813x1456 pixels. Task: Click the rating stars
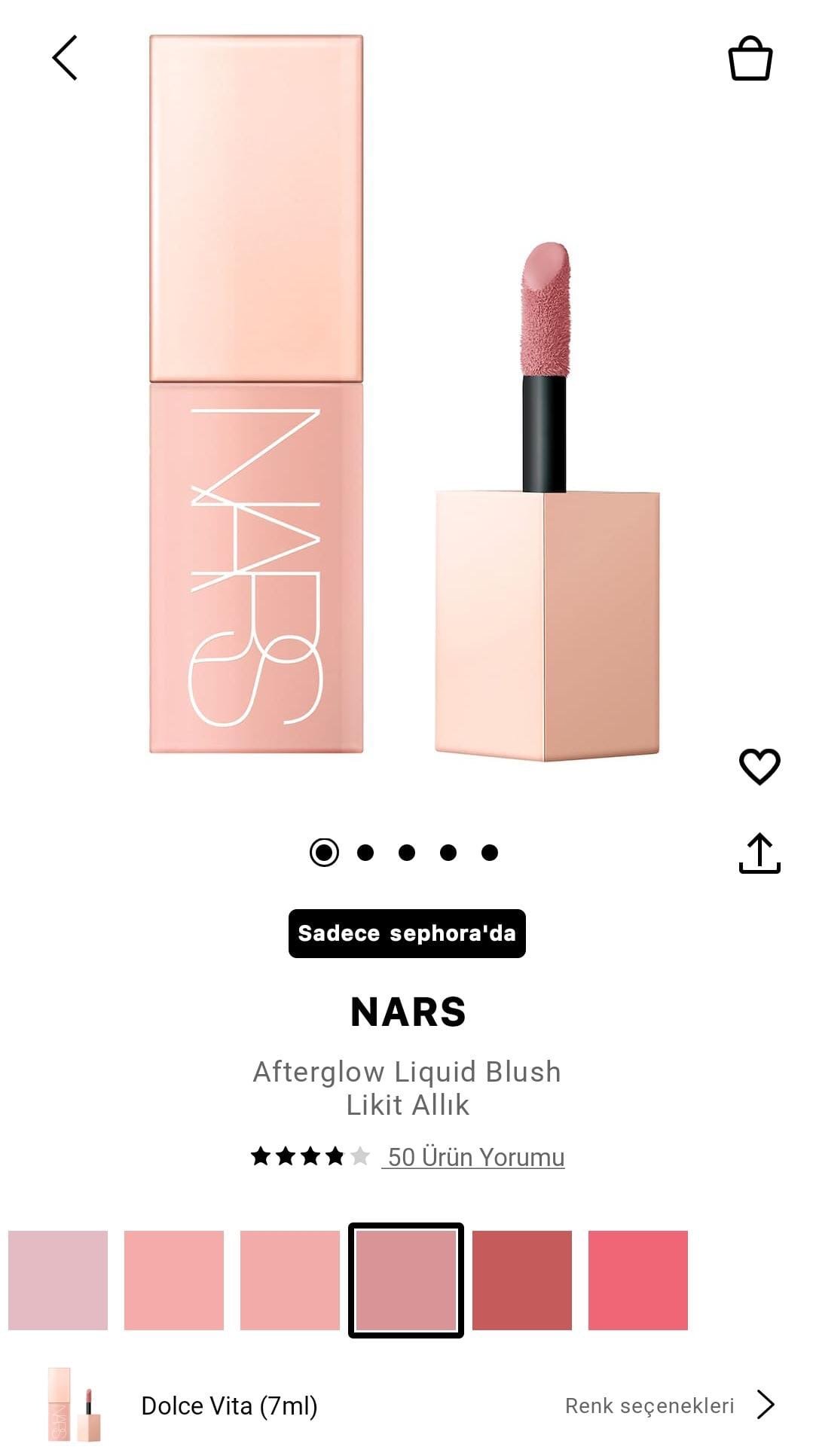tap(310, 1155)
